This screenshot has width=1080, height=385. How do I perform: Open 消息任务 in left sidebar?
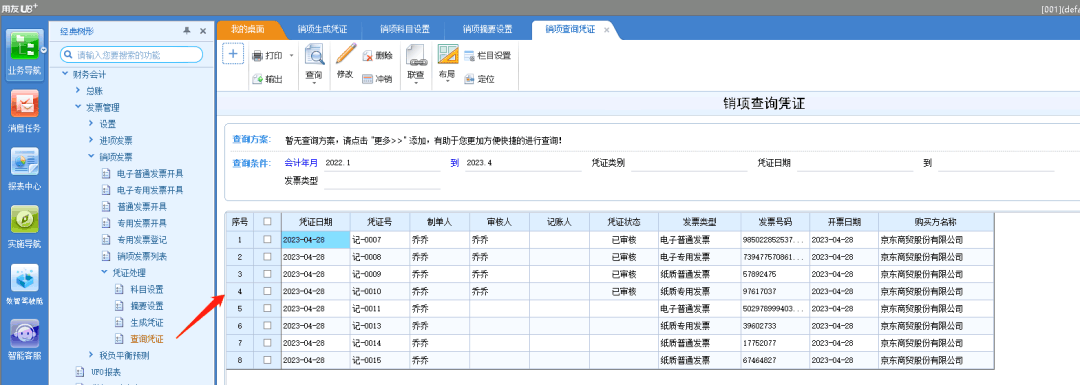24,112
